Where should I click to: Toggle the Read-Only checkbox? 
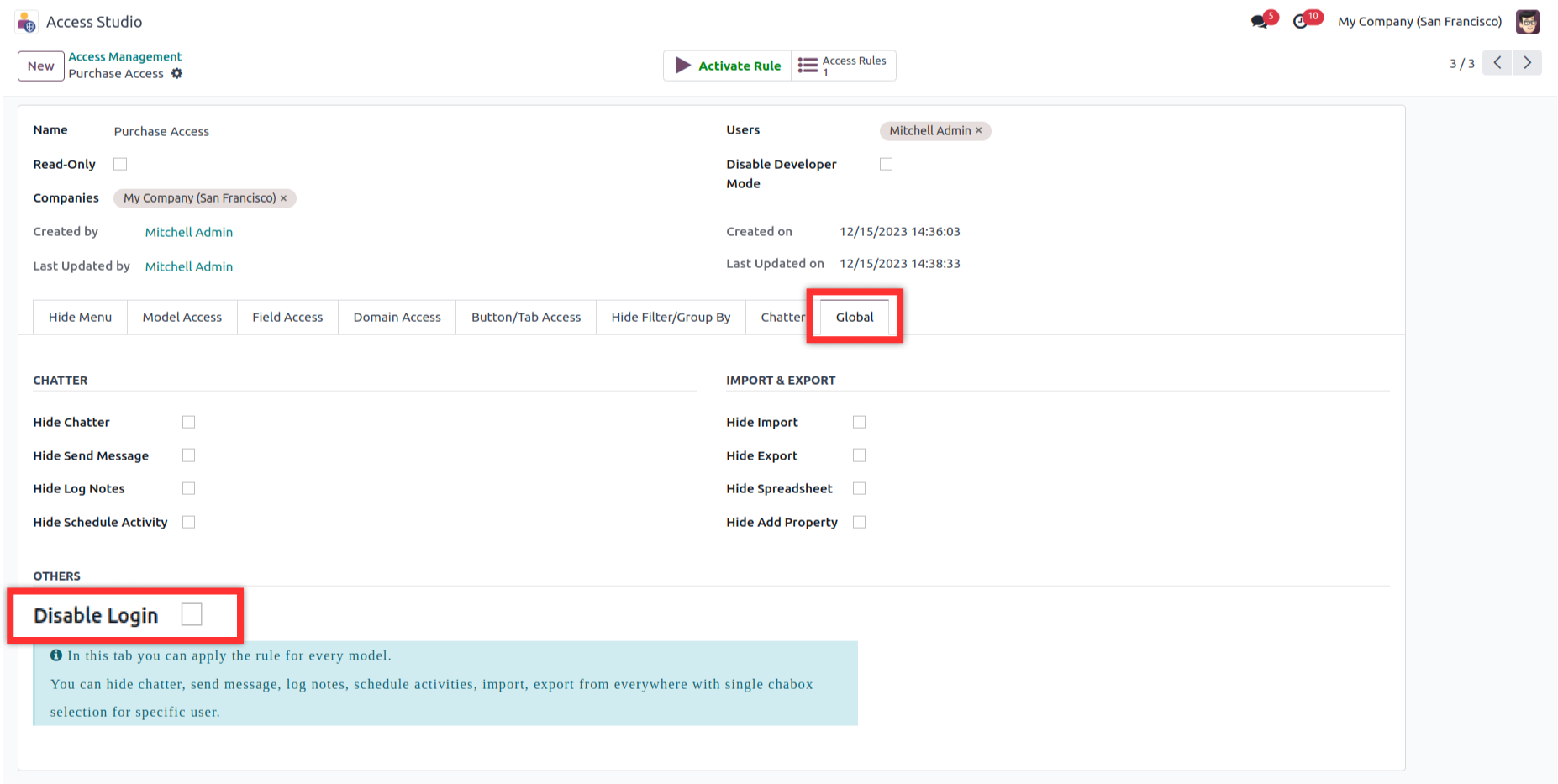click(120, 164)
